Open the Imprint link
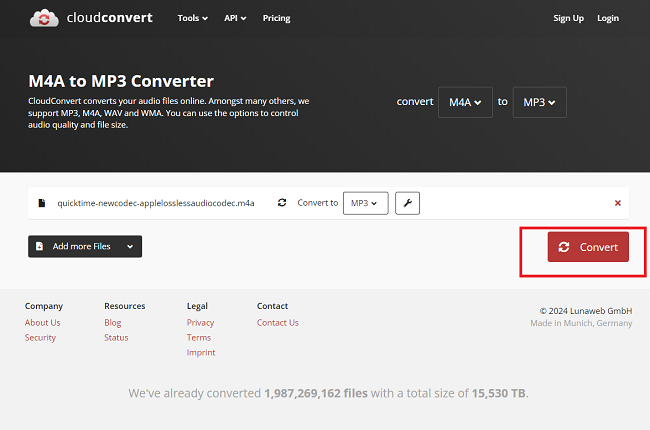The height and width of the screenshot is (430, 650). [201, 352]
